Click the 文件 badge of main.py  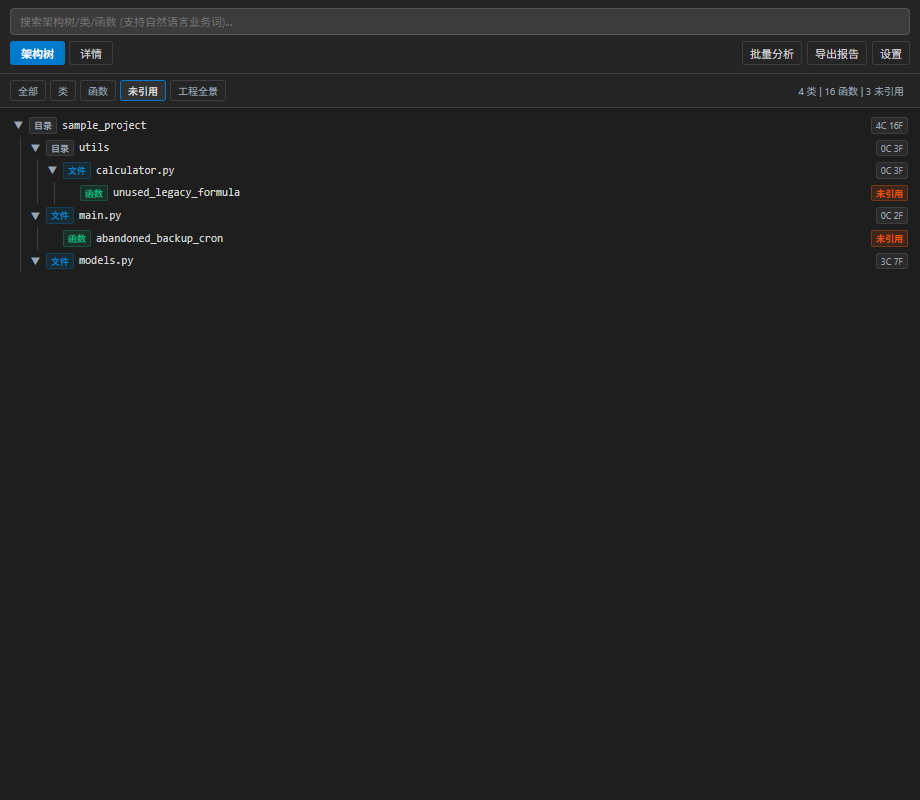[60, 216]
